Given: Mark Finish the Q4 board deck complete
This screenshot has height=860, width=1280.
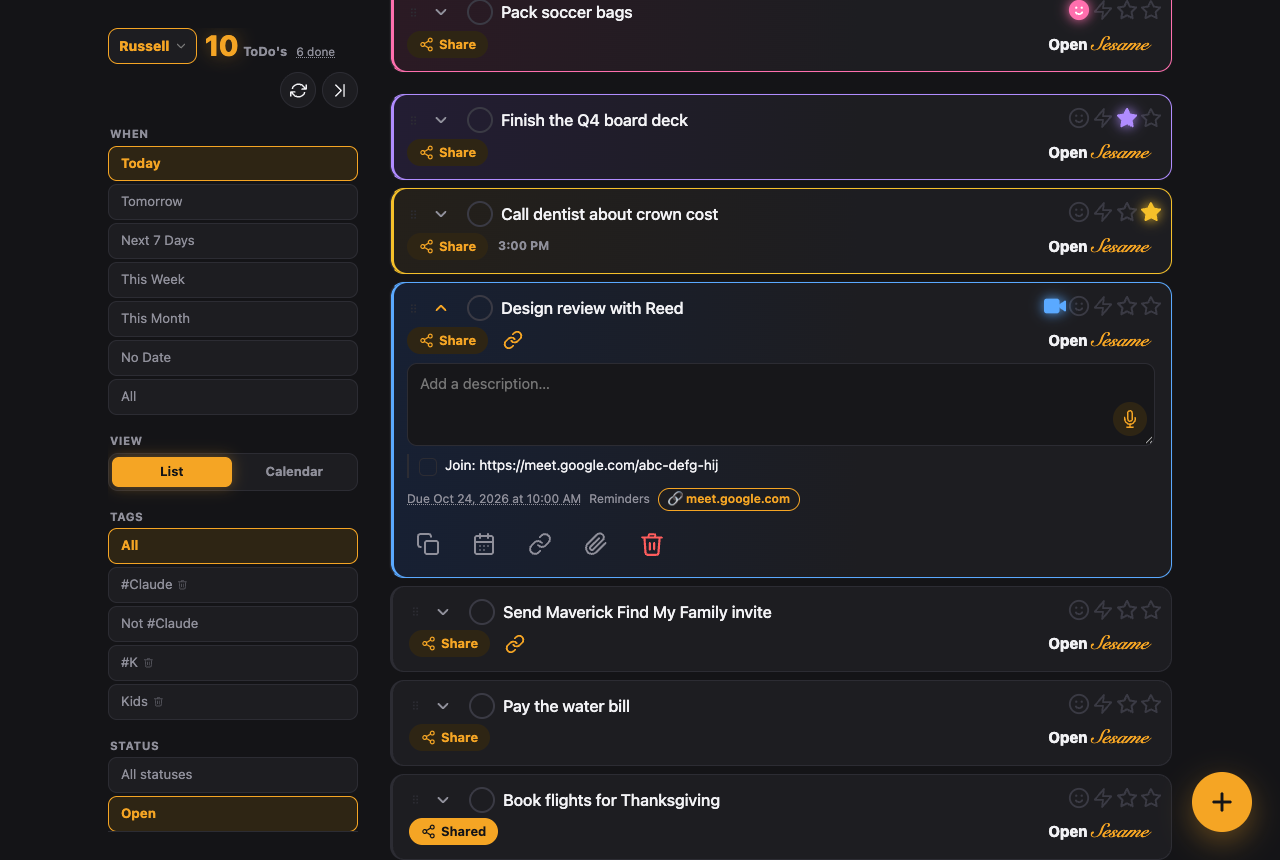Looking at the screenshot, I should point(480,120).
